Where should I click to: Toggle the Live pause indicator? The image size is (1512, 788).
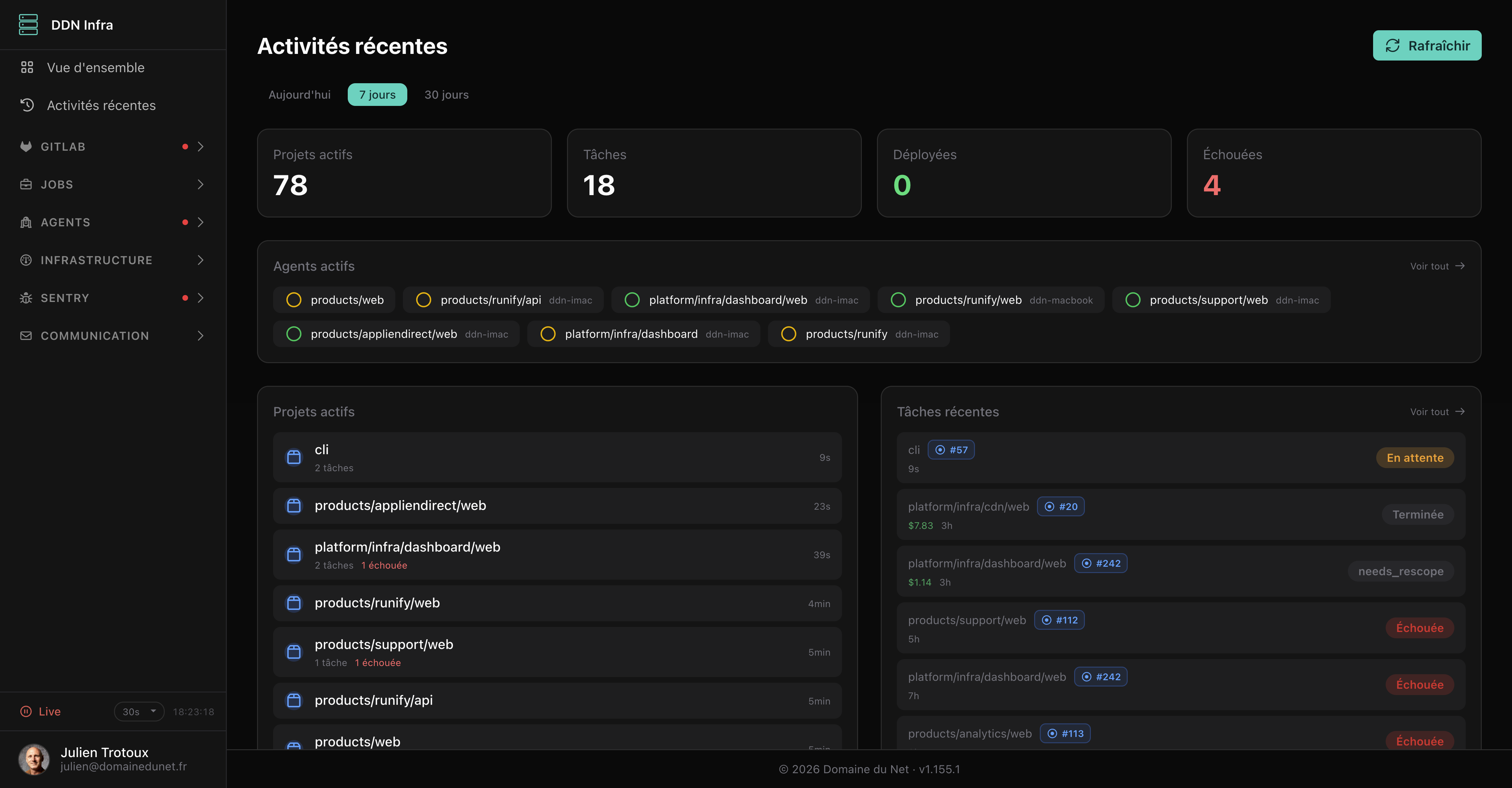(26, 711)
